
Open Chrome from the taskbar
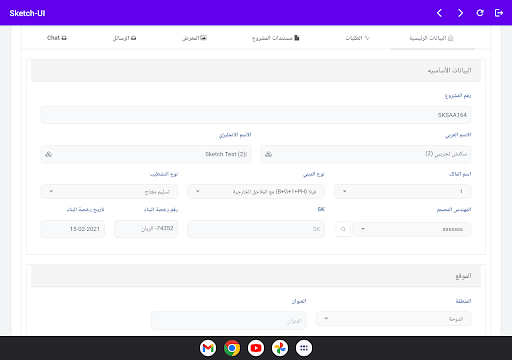click(232, 348)
